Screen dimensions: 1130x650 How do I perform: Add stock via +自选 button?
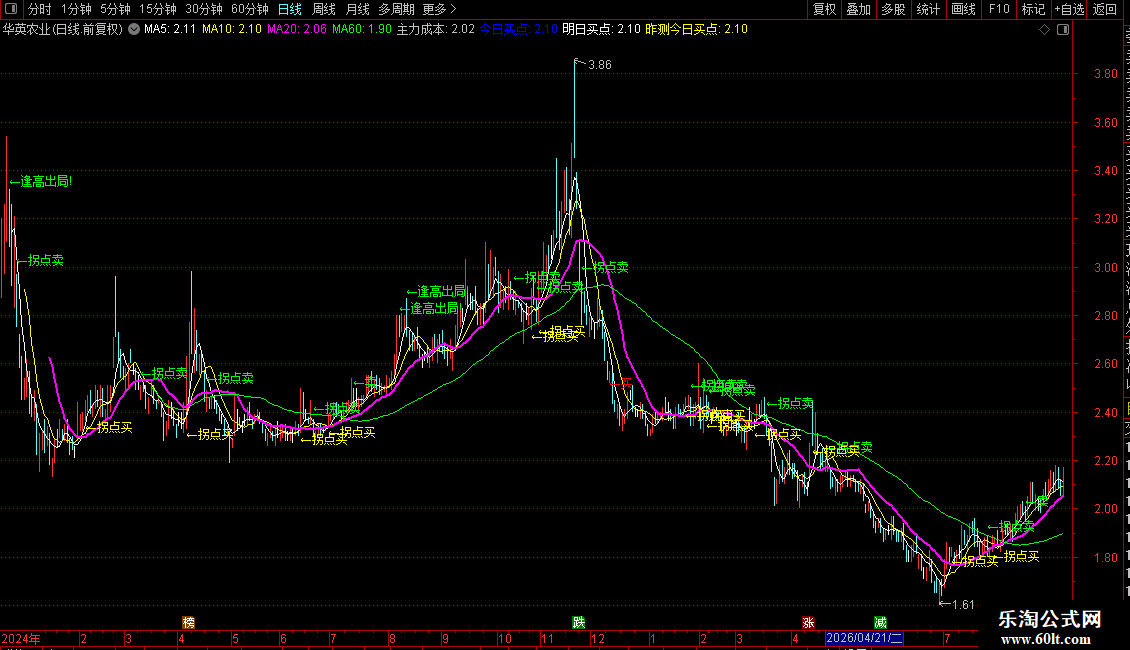click(x=1069, y=9)
